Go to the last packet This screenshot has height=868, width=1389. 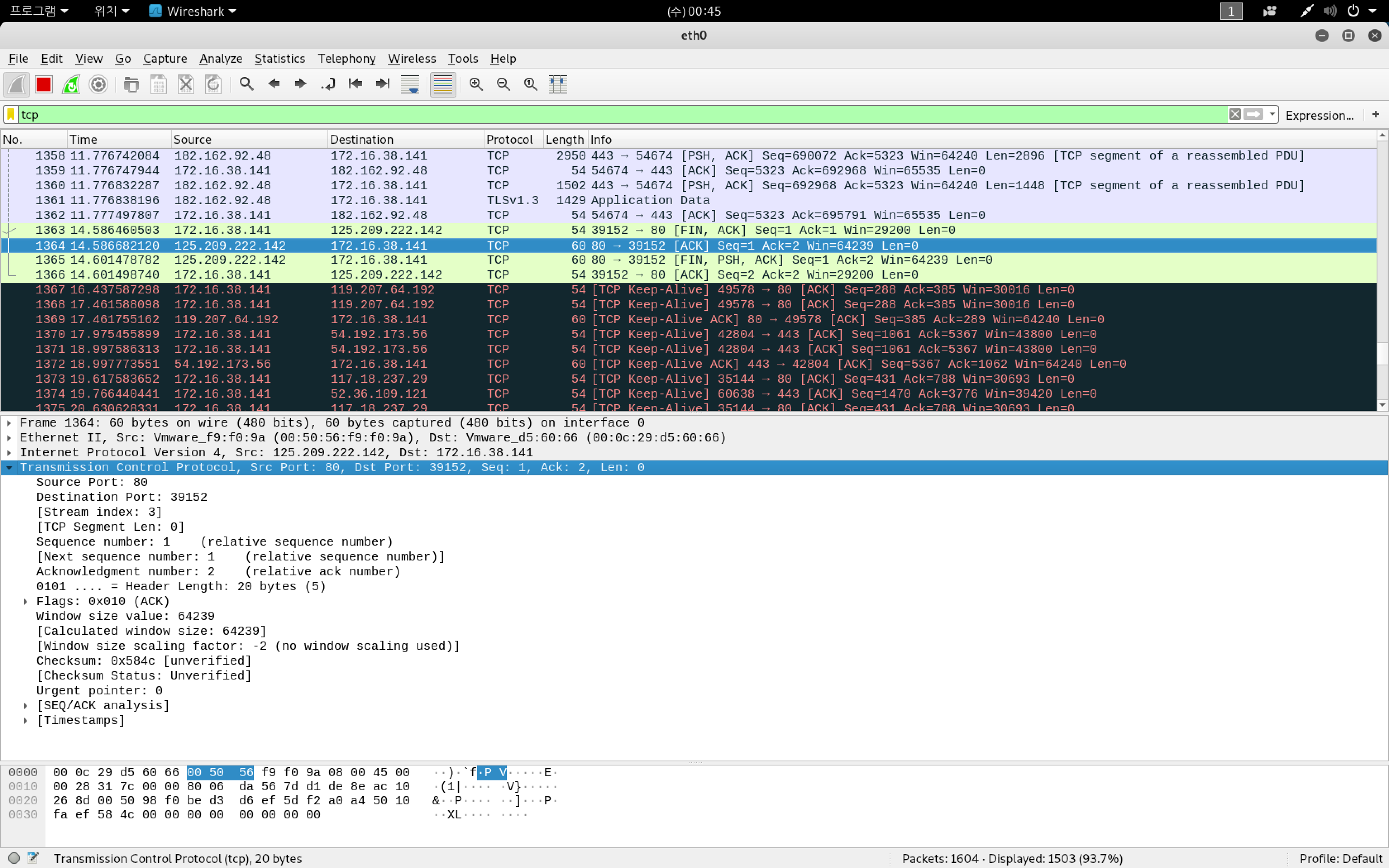tap(382, 84)
